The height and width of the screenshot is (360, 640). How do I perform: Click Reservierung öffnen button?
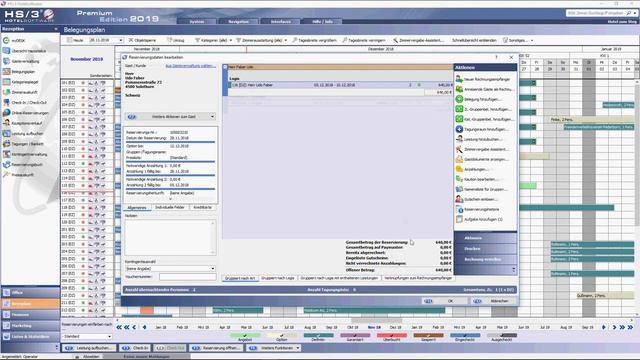coord(216,348)
